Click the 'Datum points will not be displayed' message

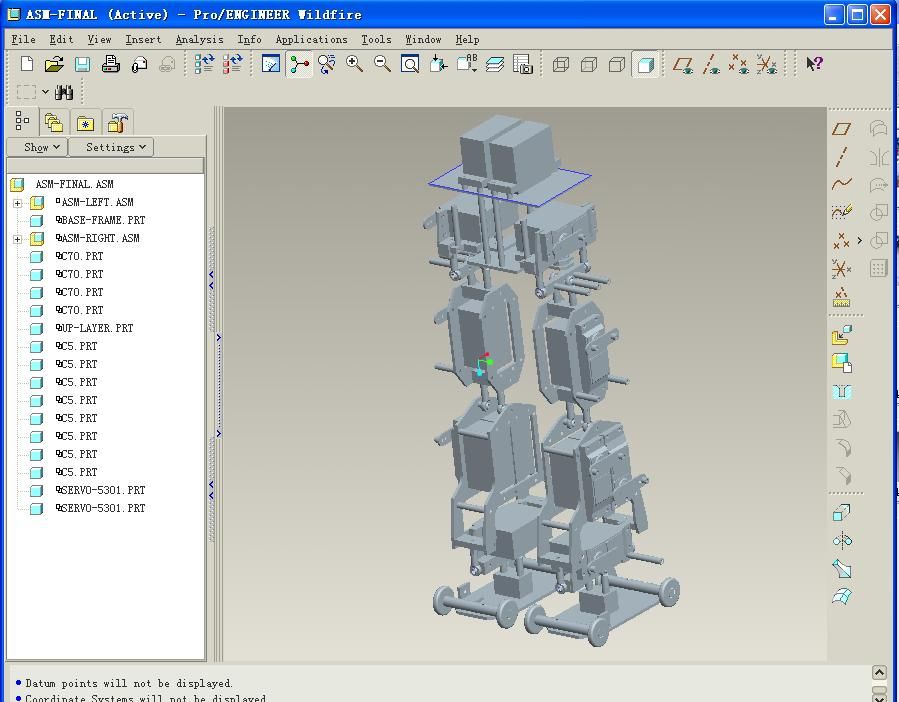pos(128,684)
